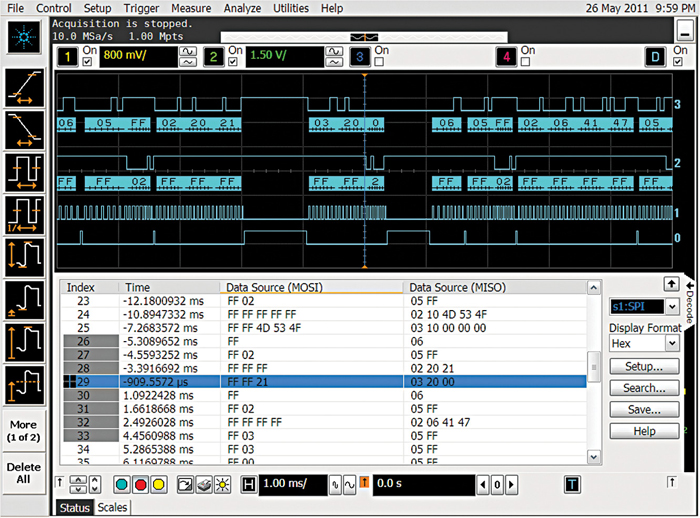This screenshot has width=700, height=518.
Task: Open the s1:SPI decode source dropdown
Action: coord(671,306)
